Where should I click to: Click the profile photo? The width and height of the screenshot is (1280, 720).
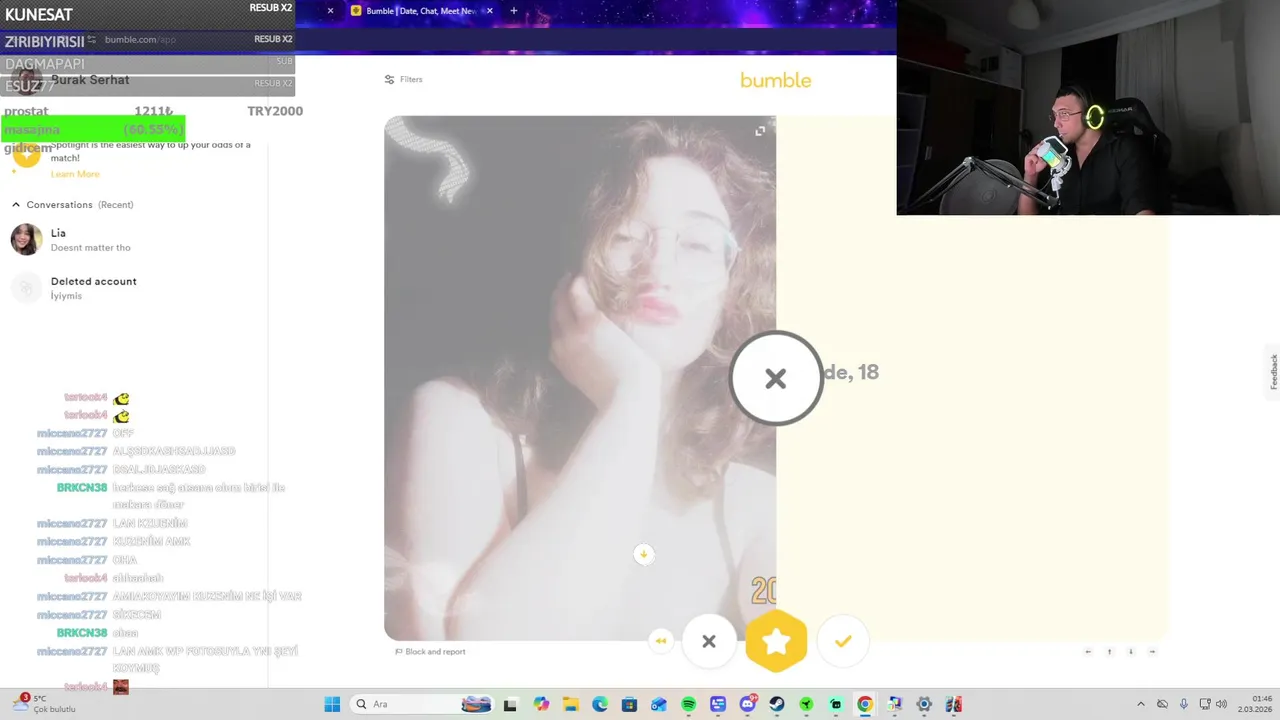click(x=580, y=378)
